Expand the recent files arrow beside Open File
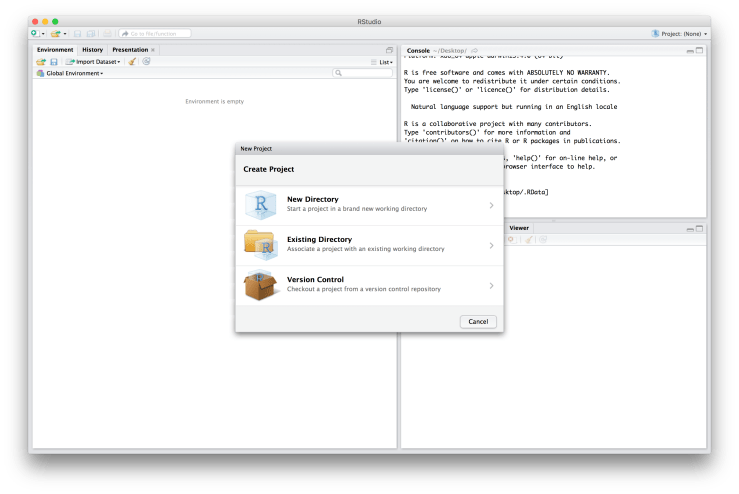Screen dimensions: 739x494 (65, 34)
